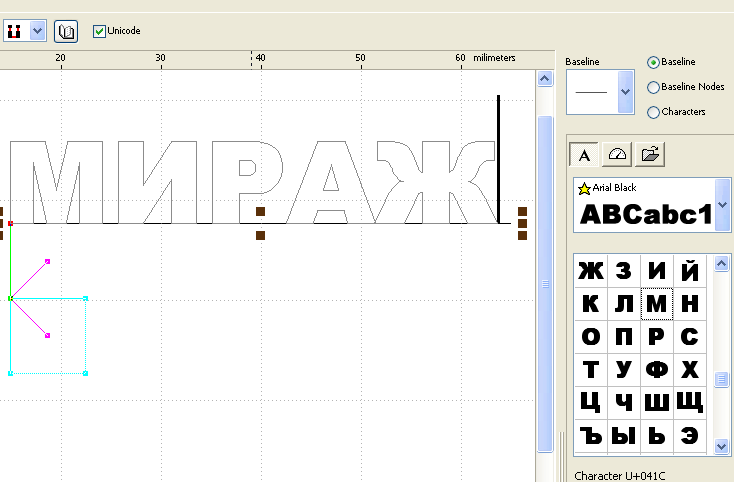Open the text alignment dropdown in toolbar

[38, 31]
